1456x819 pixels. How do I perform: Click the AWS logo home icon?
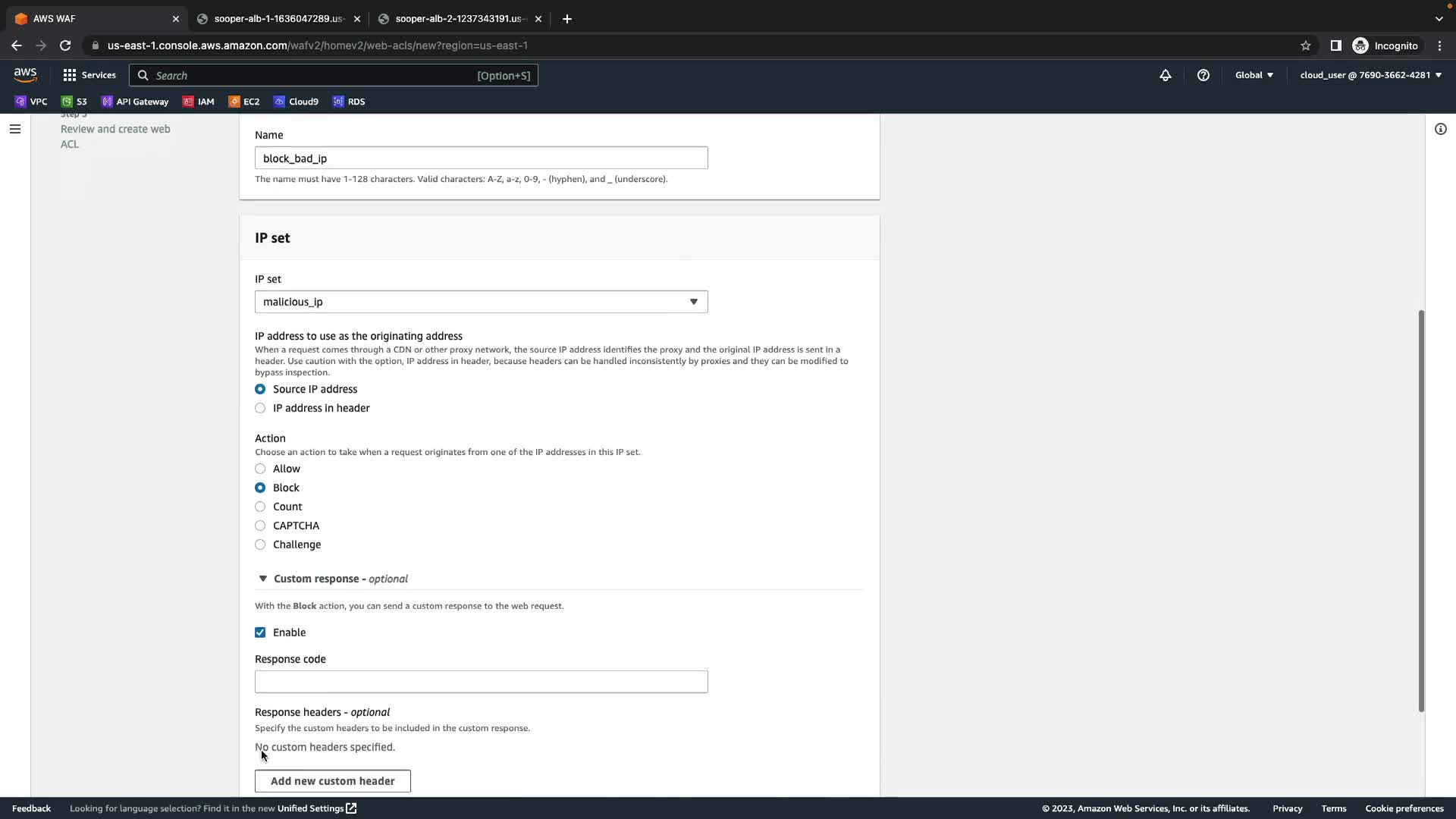coord(25,75)
